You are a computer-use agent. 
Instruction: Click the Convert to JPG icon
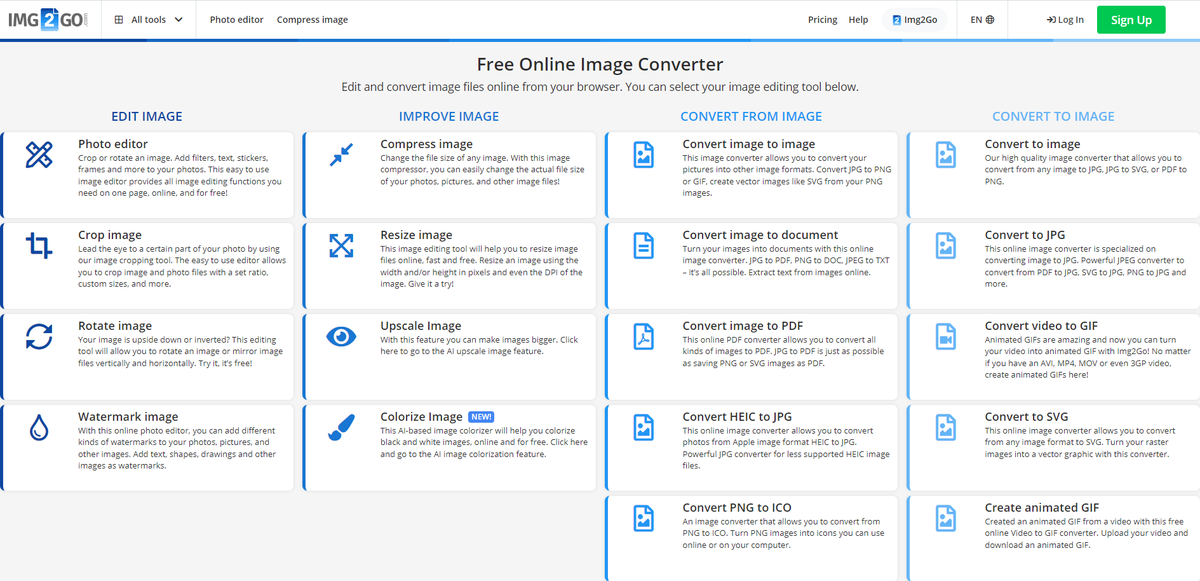pyautogui.click(x=945, y=246)
